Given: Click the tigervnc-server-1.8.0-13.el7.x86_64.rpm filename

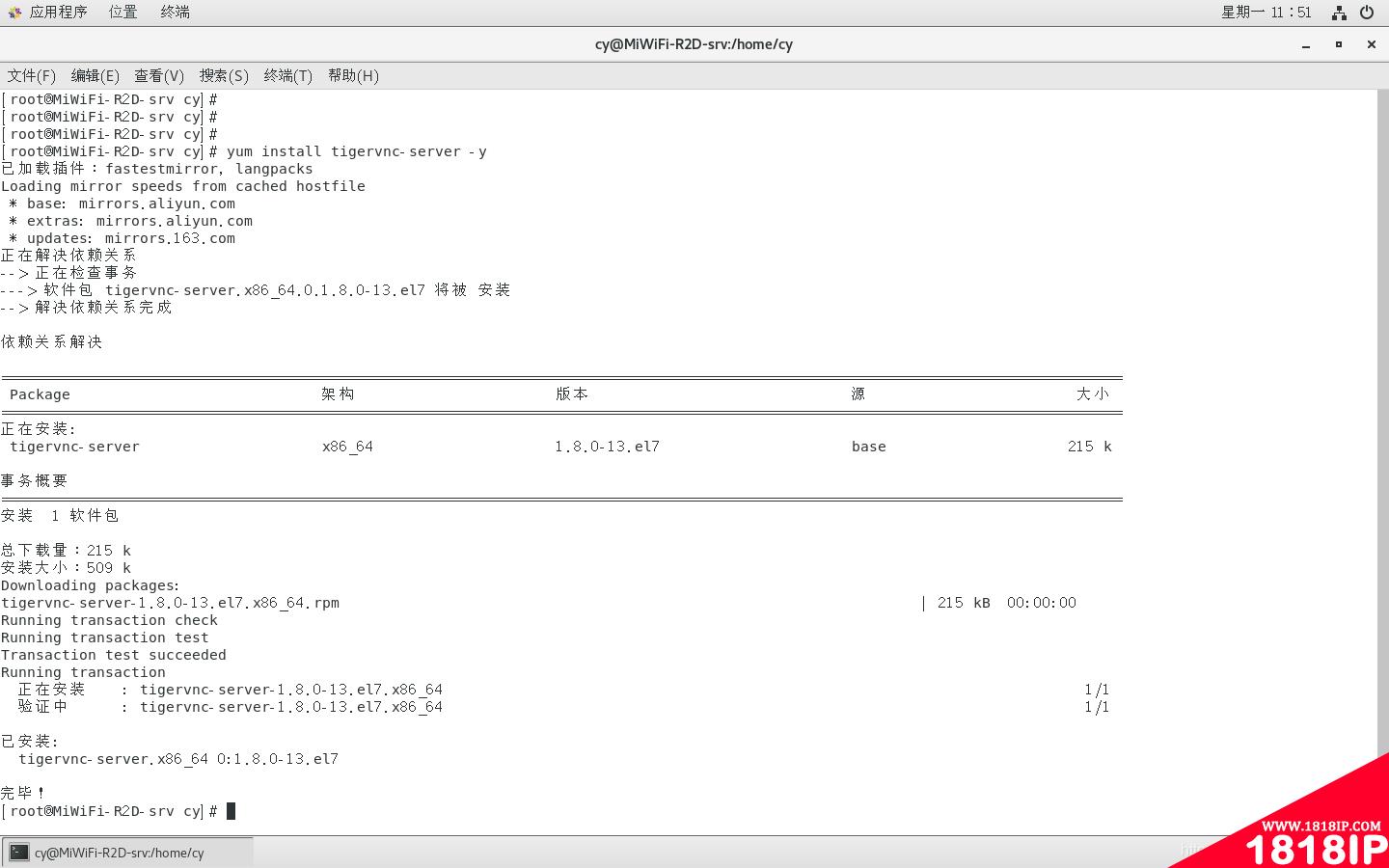Looking at the screenshot, I should point(170,603).
